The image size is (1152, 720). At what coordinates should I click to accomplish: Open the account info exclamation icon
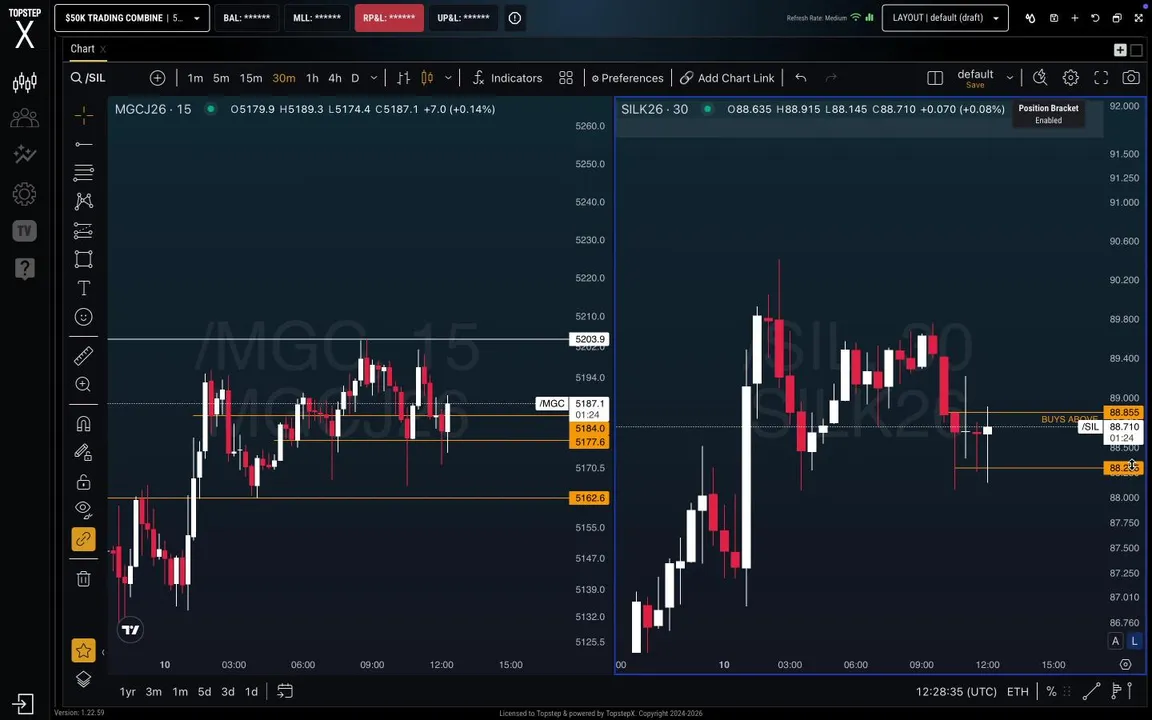coord(515,18)
